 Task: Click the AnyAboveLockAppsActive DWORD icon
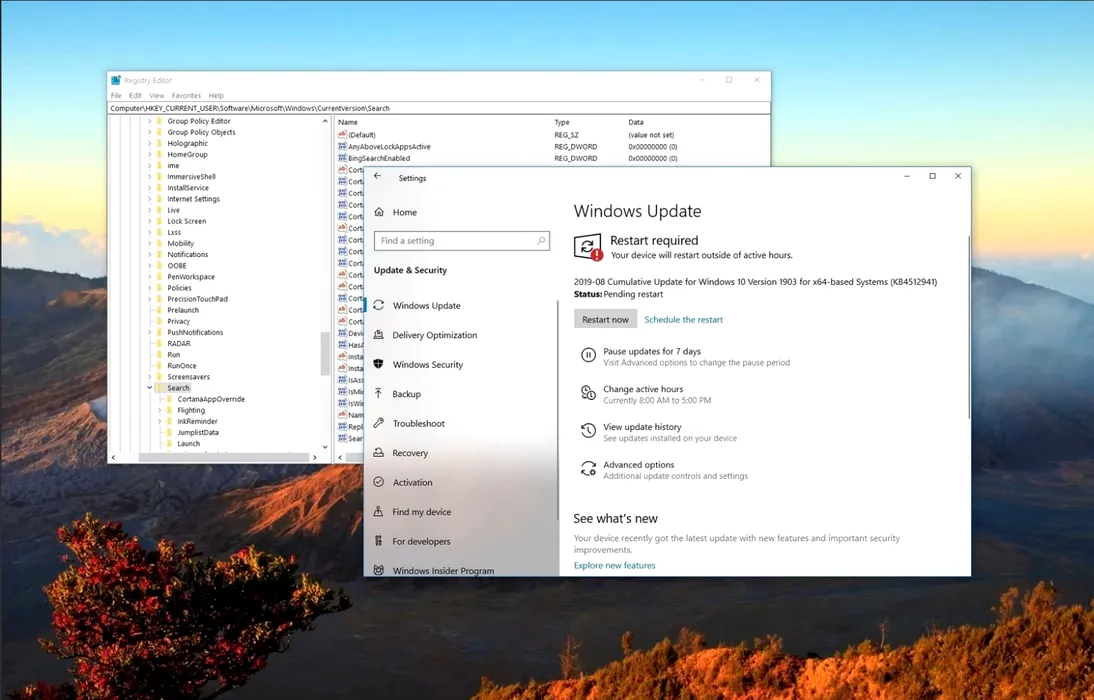click(342, 147)
